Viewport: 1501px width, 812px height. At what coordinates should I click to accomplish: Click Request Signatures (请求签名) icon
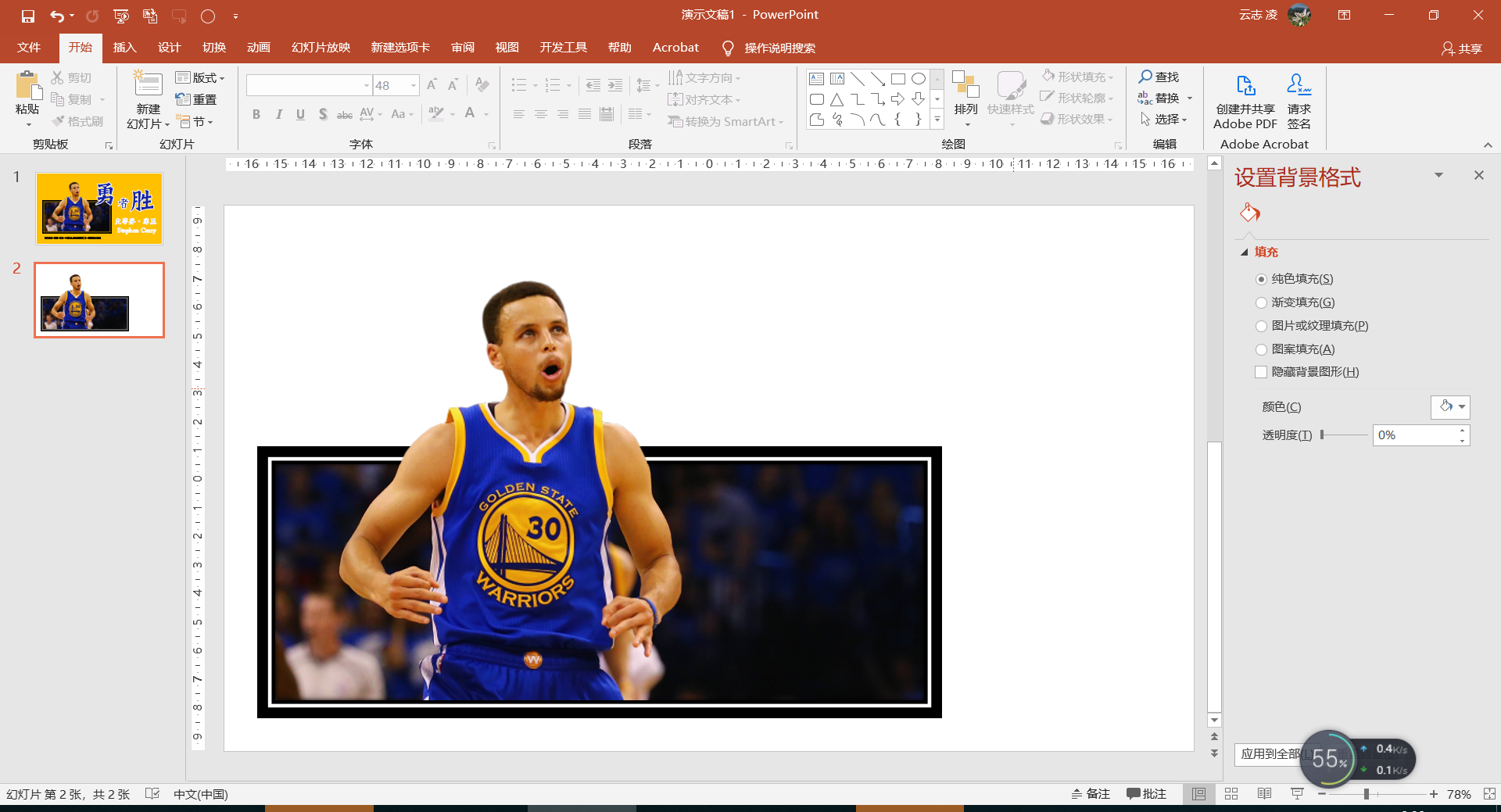(x=1299, y=84)
